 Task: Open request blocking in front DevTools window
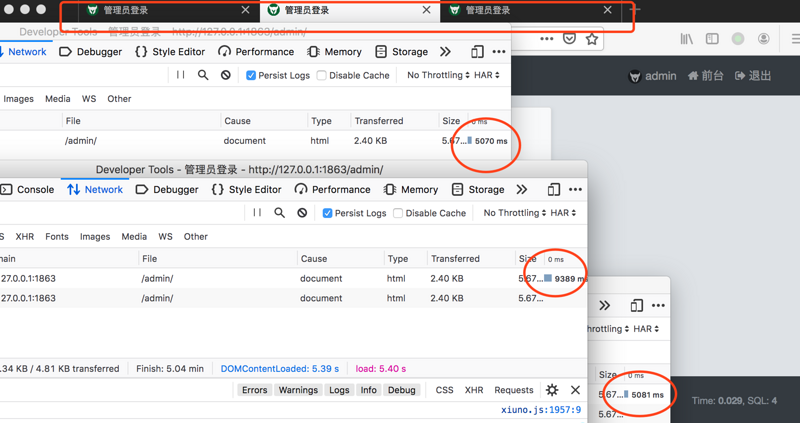[302, 213]
